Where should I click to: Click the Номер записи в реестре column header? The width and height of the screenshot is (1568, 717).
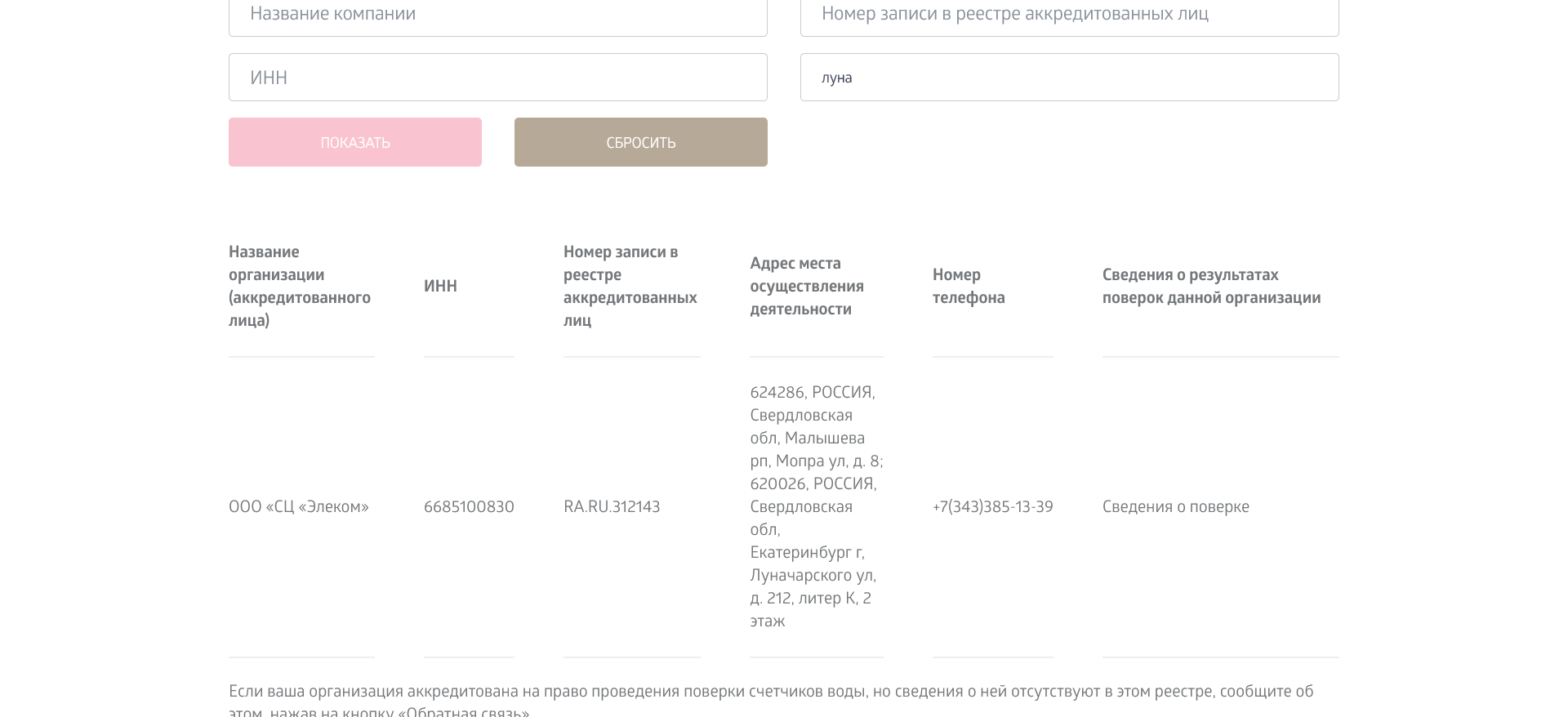[630, 286]
